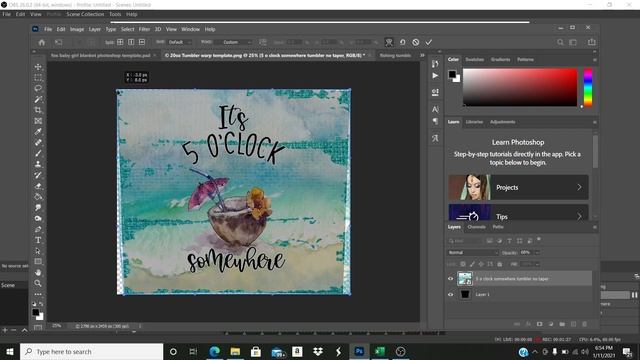Image resolution: width=640 pixels, height=360 pixels.
Task: Open the Grid Default dropdown
Action: (x=180, y=42)
